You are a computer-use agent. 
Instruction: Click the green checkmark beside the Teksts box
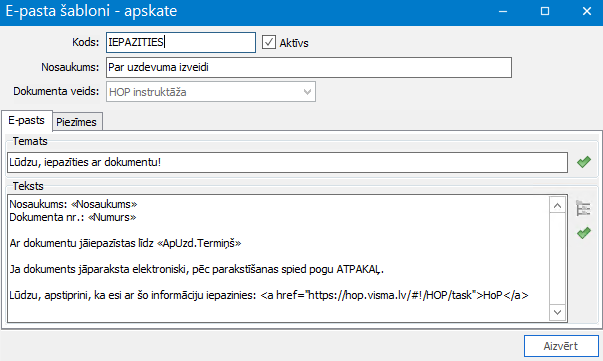(583, 233)
